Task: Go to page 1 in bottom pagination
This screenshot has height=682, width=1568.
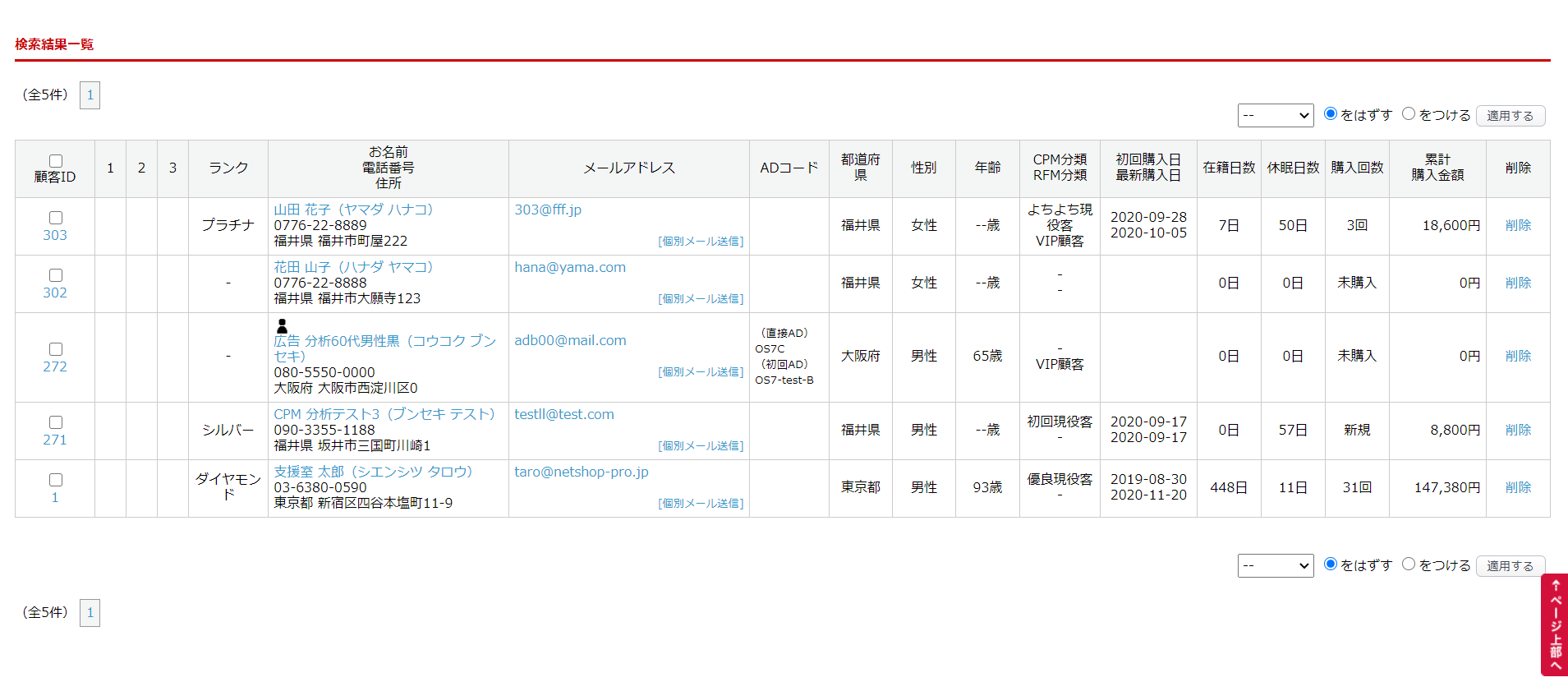Action: point(90,613)
